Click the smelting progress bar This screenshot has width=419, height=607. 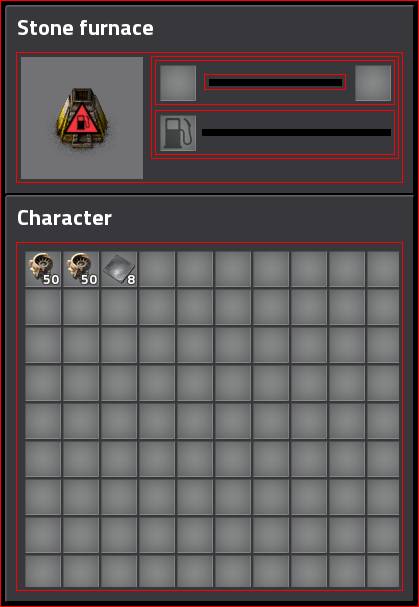click(275, 82)
